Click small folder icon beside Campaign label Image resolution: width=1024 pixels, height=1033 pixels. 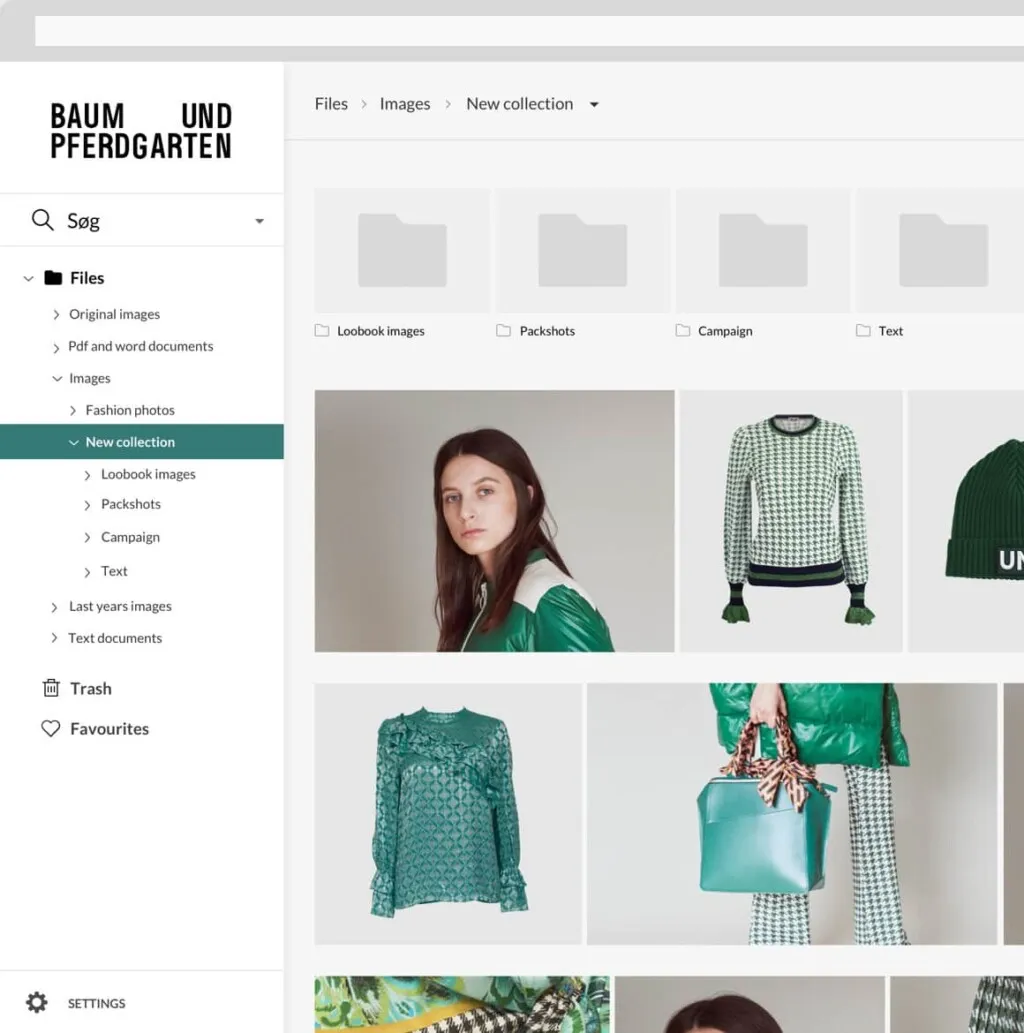click(683, 331)
